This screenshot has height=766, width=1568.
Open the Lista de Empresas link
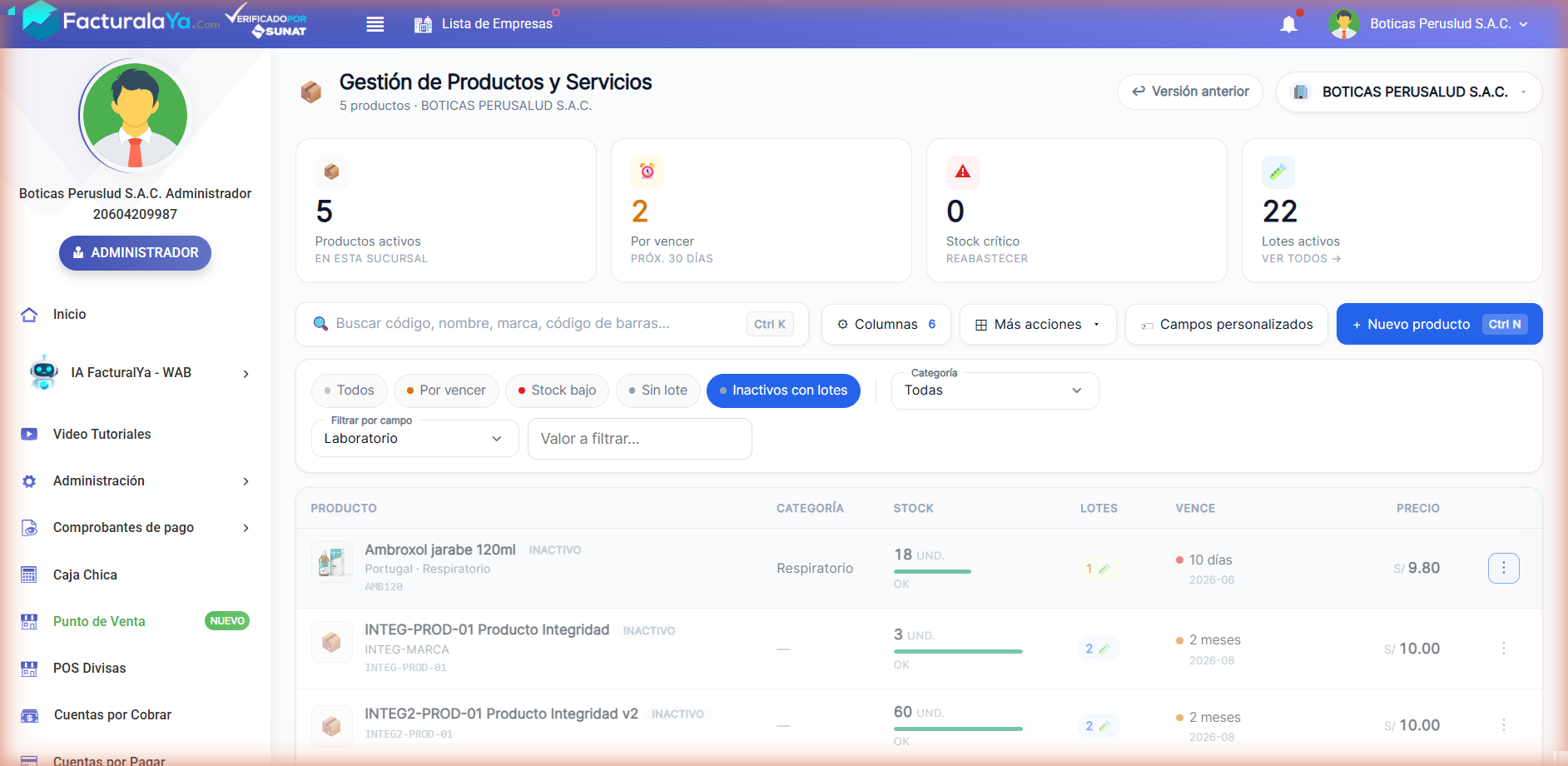[497, 24]
